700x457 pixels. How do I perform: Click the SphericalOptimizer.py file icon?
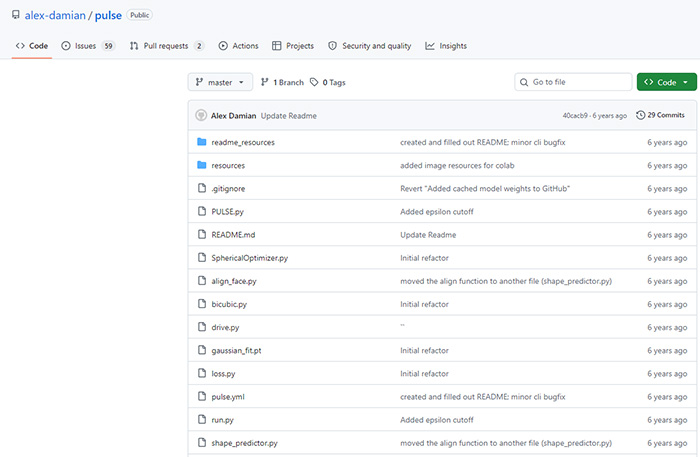coord(202,258)
